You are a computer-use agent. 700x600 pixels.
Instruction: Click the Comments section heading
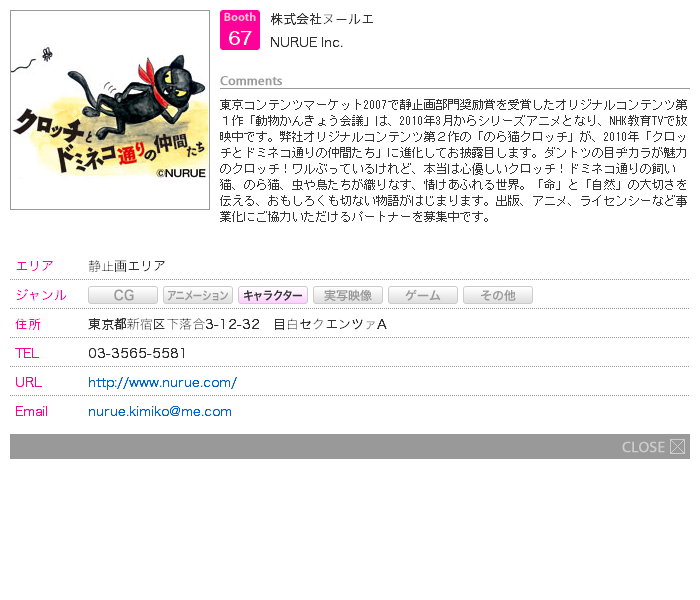251,81
